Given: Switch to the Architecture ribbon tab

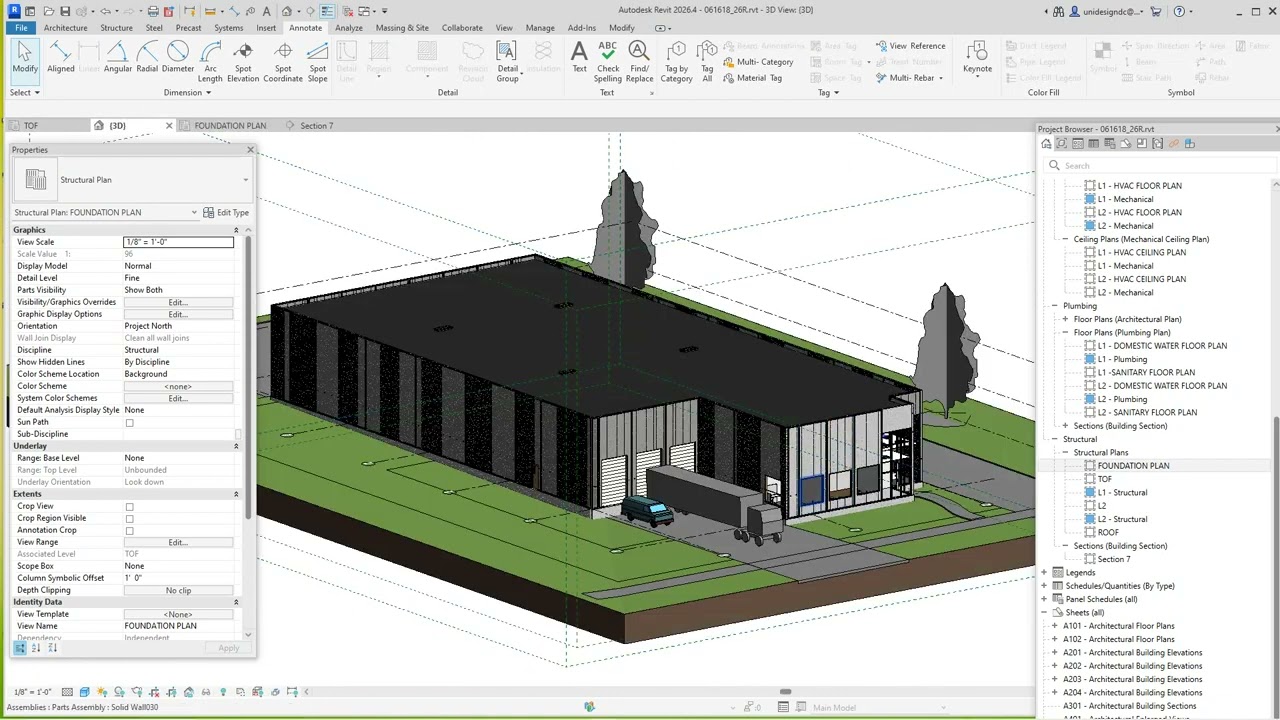Looking at the screenshot, I should 65,28.
